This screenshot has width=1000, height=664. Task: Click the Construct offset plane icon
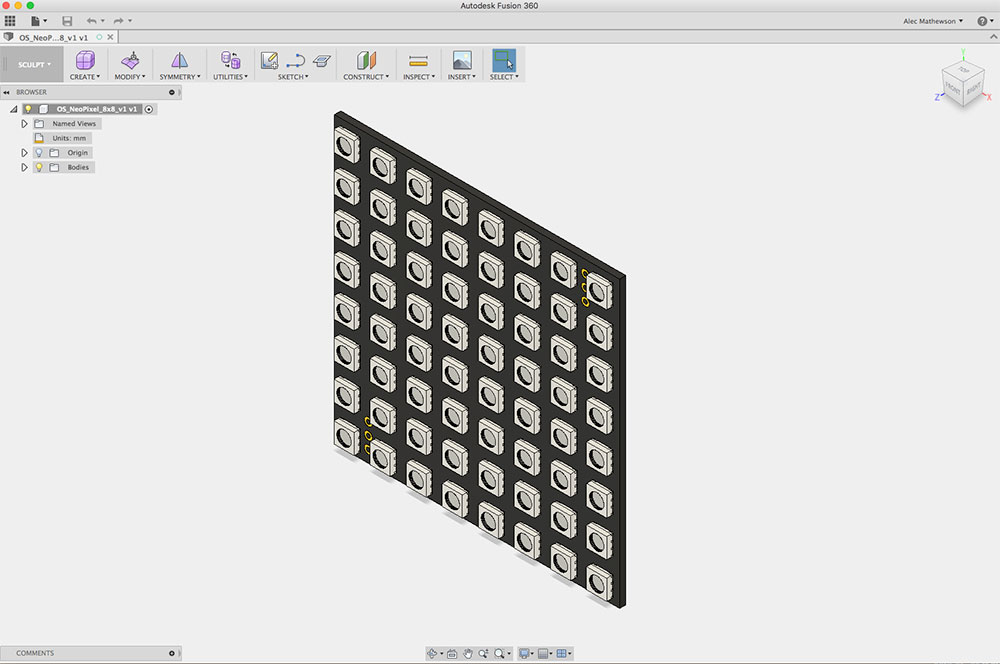366,61
